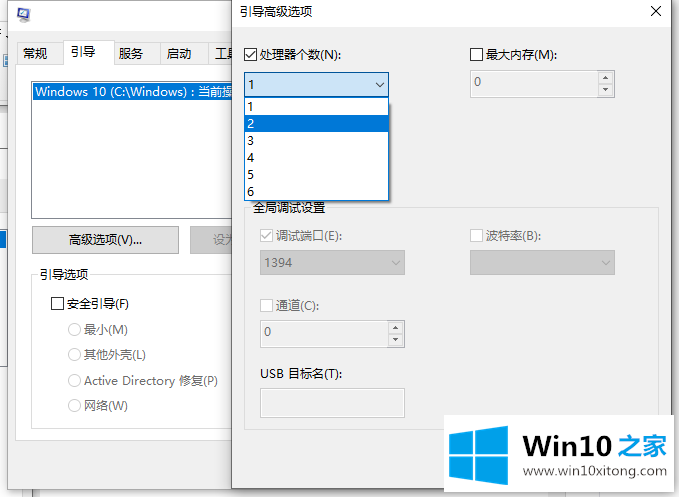The height and width of the screenshot is (497, 679).
Task: Decrease the 最大内存 value with down arrow
Action: click(605, 90)
